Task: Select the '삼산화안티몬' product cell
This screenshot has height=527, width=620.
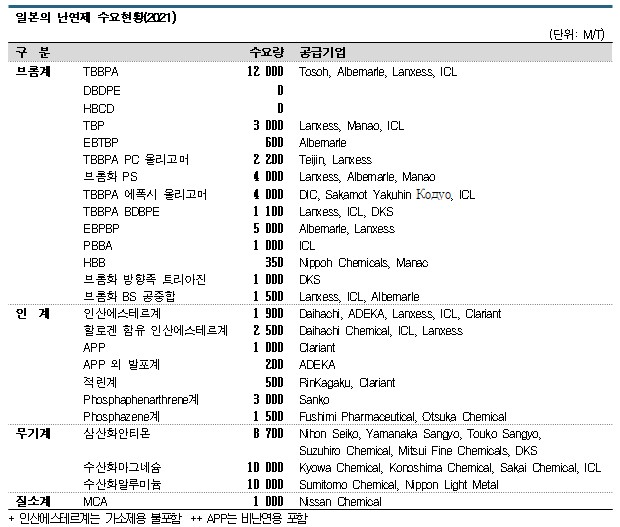Action: click(121, 433)
